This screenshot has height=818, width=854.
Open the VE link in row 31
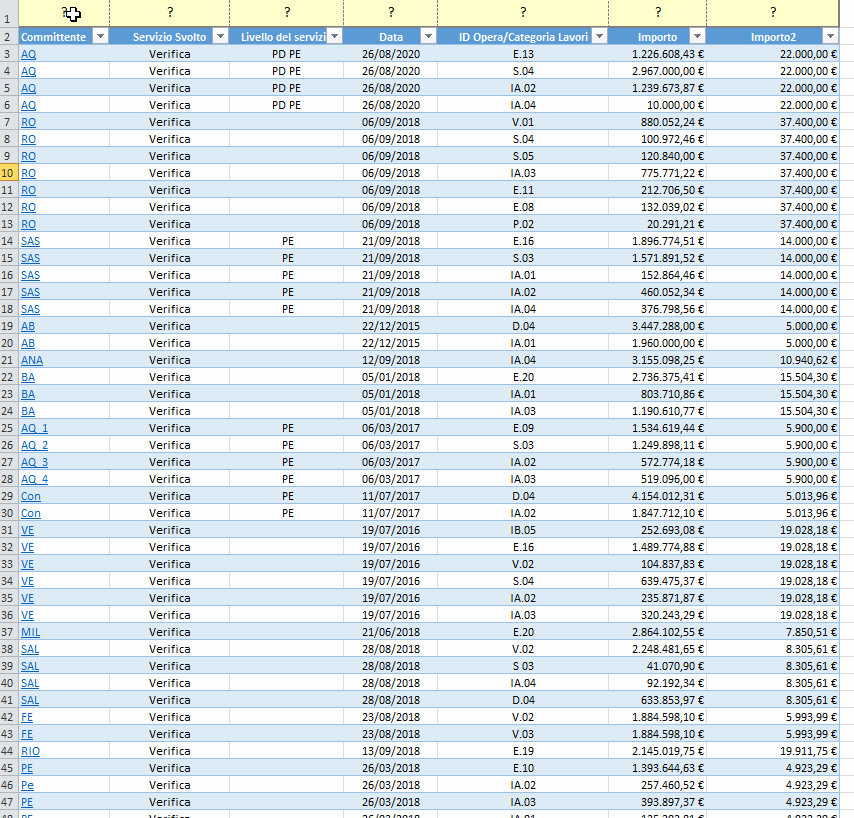point(27,530)
